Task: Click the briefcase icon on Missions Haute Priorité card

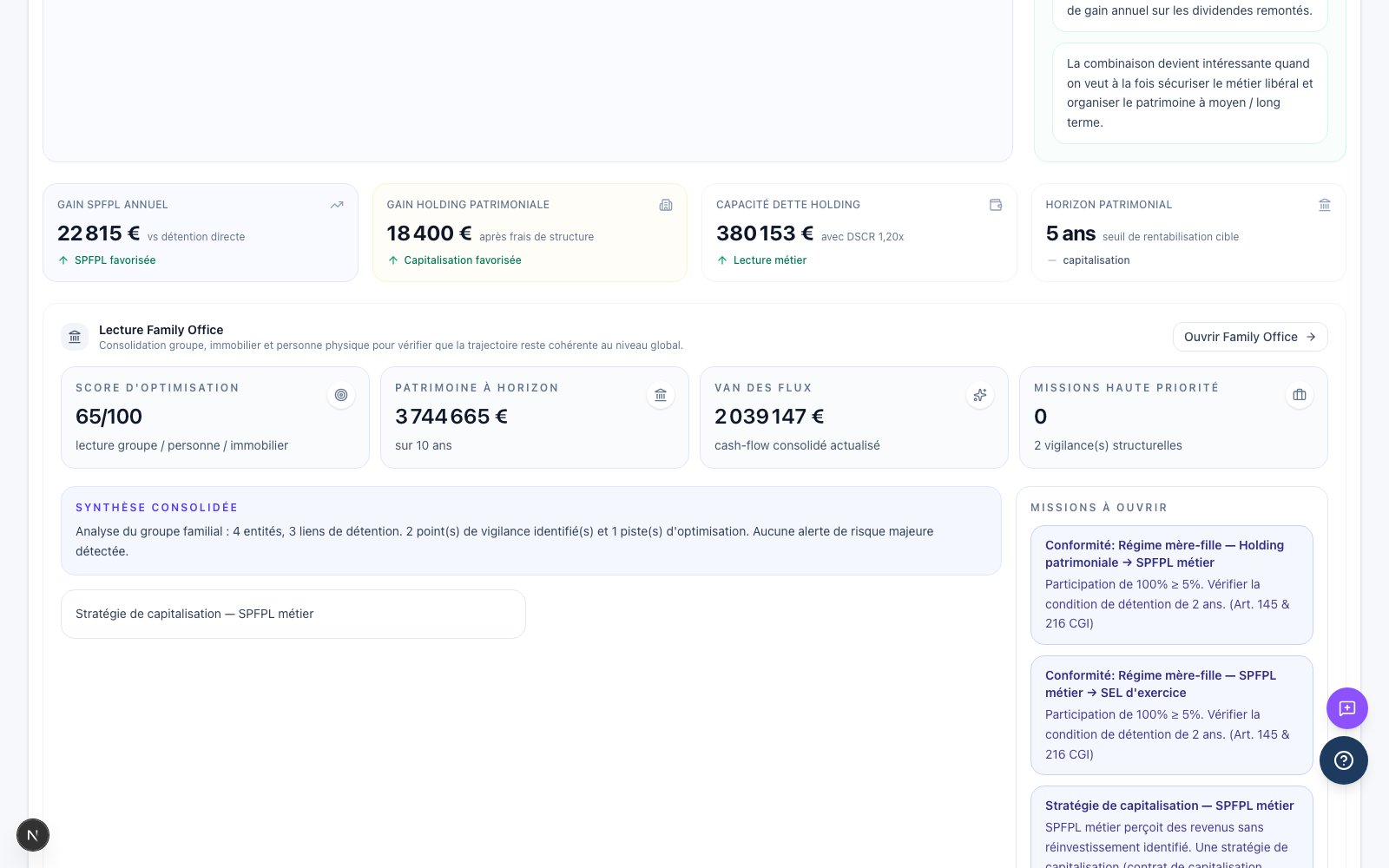Action: 1300,395
